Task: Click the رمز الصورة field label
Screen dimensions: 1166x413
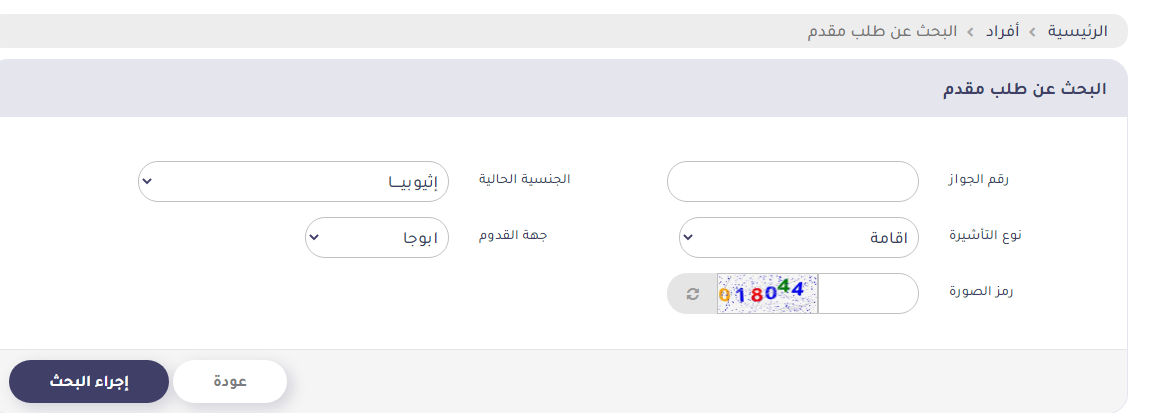Action: pyautogui.click(x=978, y=292)
